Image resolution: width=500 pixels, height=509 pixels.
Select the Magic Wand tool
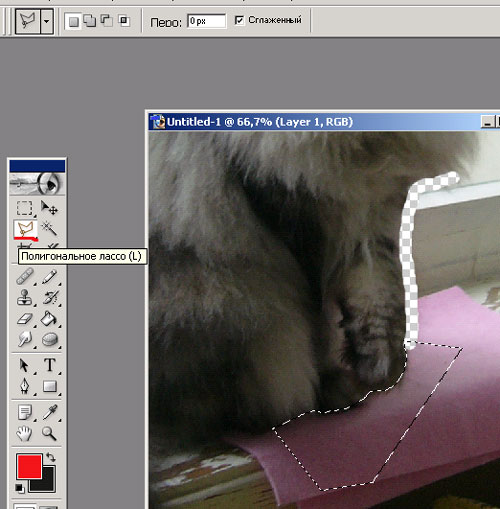[49, 229]
